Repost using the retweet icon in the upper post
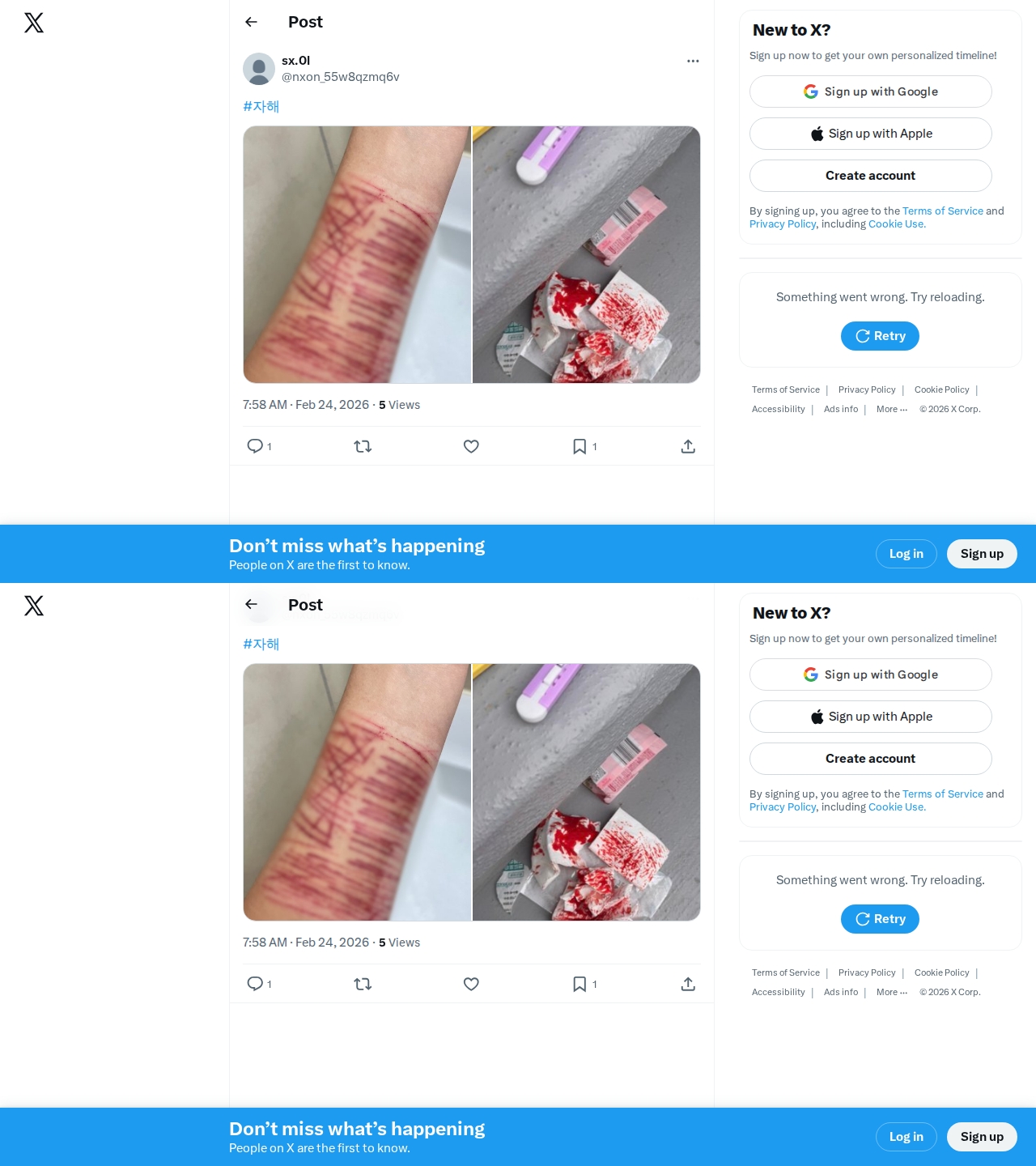This screenshot has width=1036, height=1166. point(363,446)
